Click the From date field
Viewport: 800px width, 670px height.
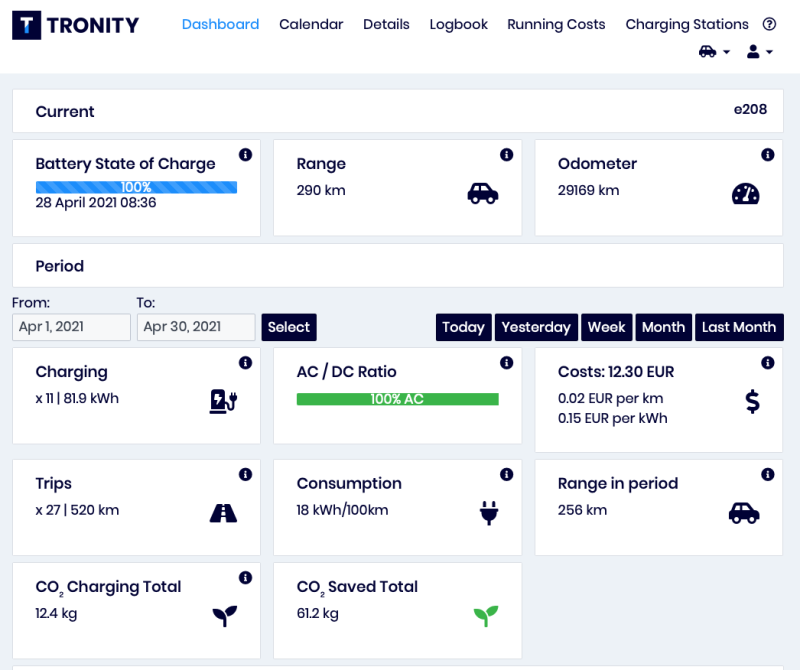[72, 327]
